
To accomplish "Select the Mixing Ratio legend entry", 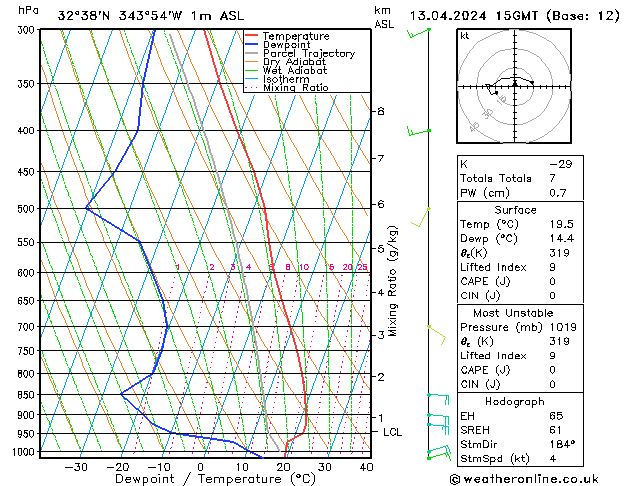I will [287, 88].
